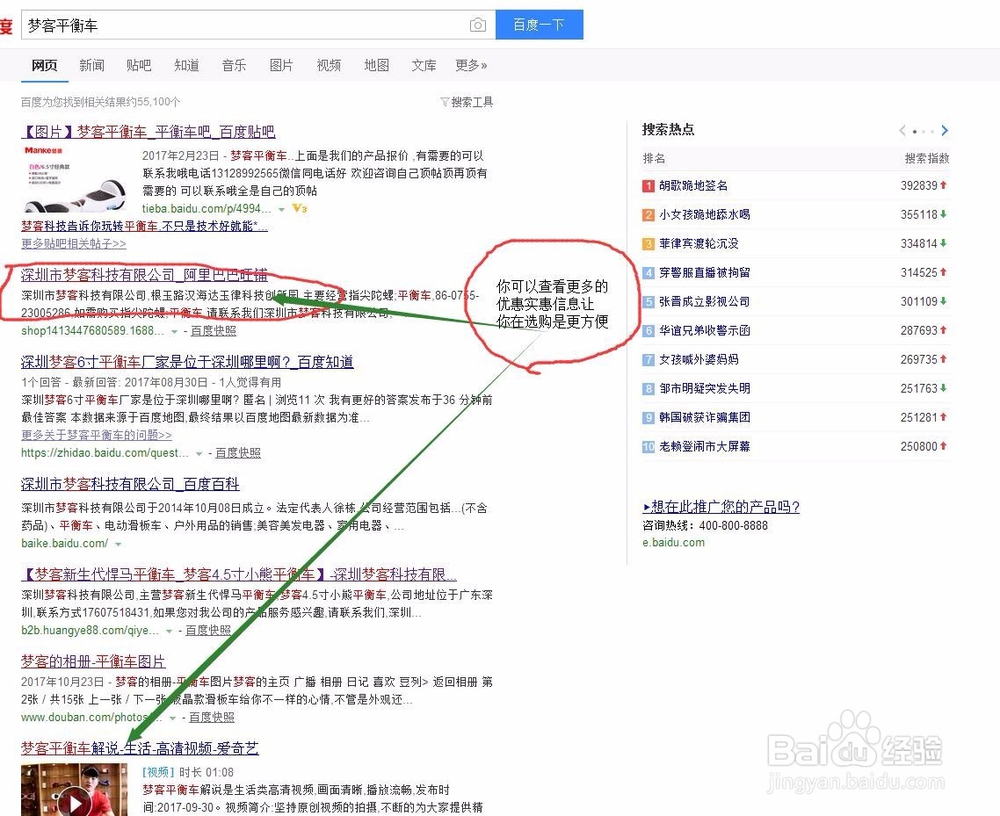
Task: Open hot search 韩国破获诈骗集团
Action: [705, 418]
